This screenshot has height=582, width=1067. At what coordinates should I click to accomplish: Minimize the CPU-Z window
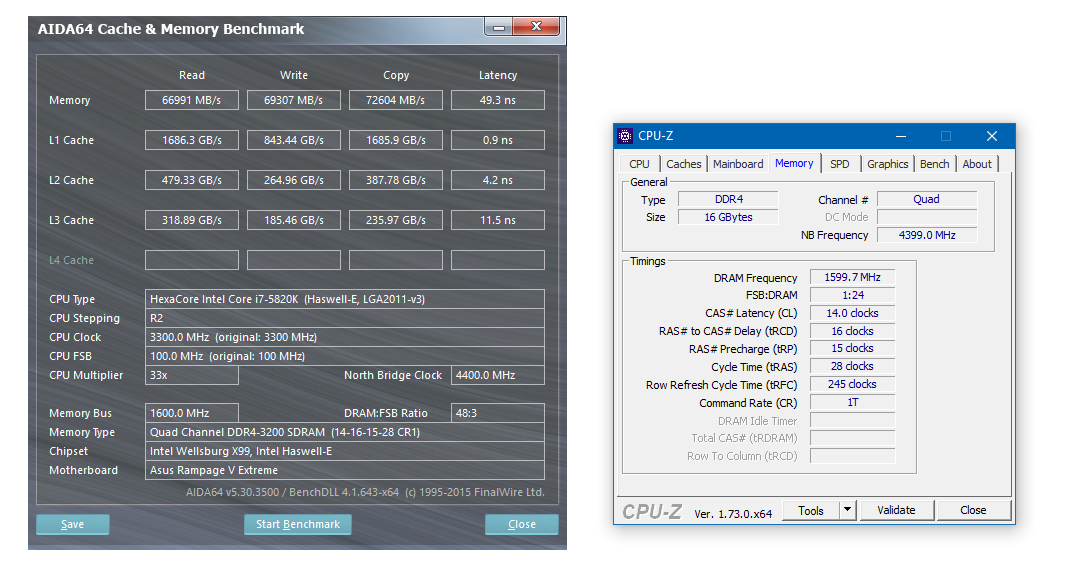pos(901,136)
